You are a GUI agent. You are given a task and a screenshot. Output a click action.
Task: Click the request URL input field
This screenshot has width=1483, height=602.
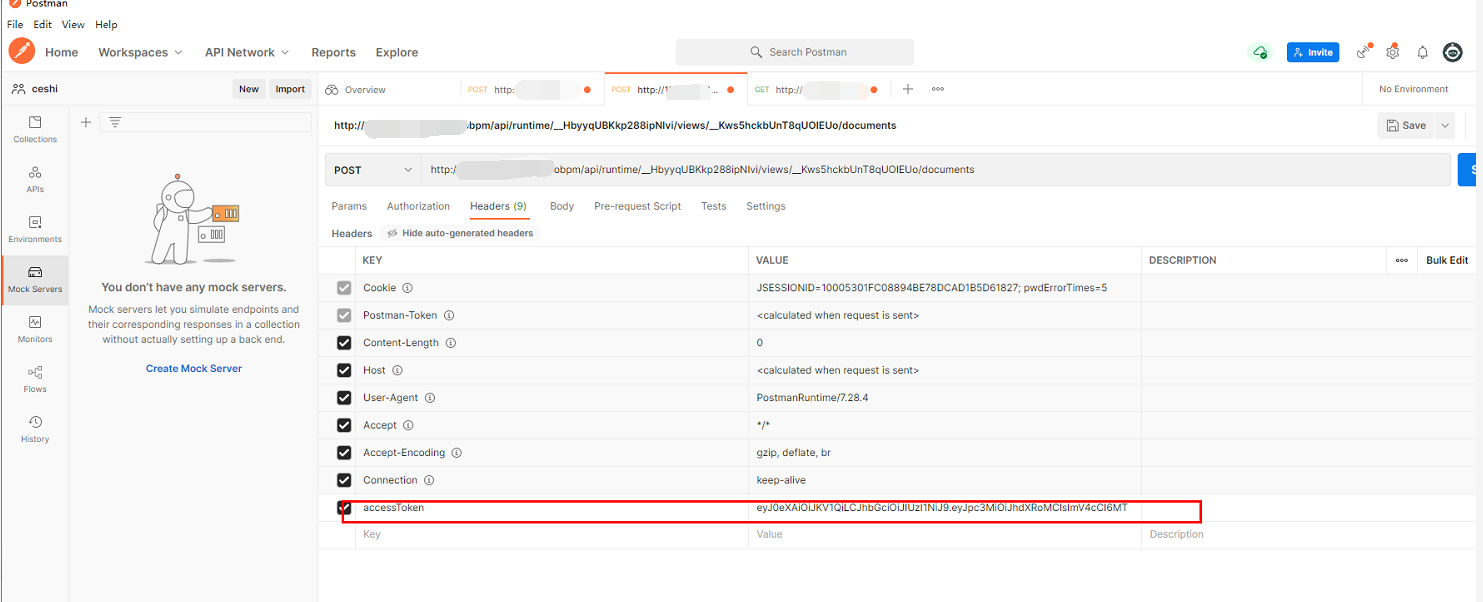click(936, 170)
